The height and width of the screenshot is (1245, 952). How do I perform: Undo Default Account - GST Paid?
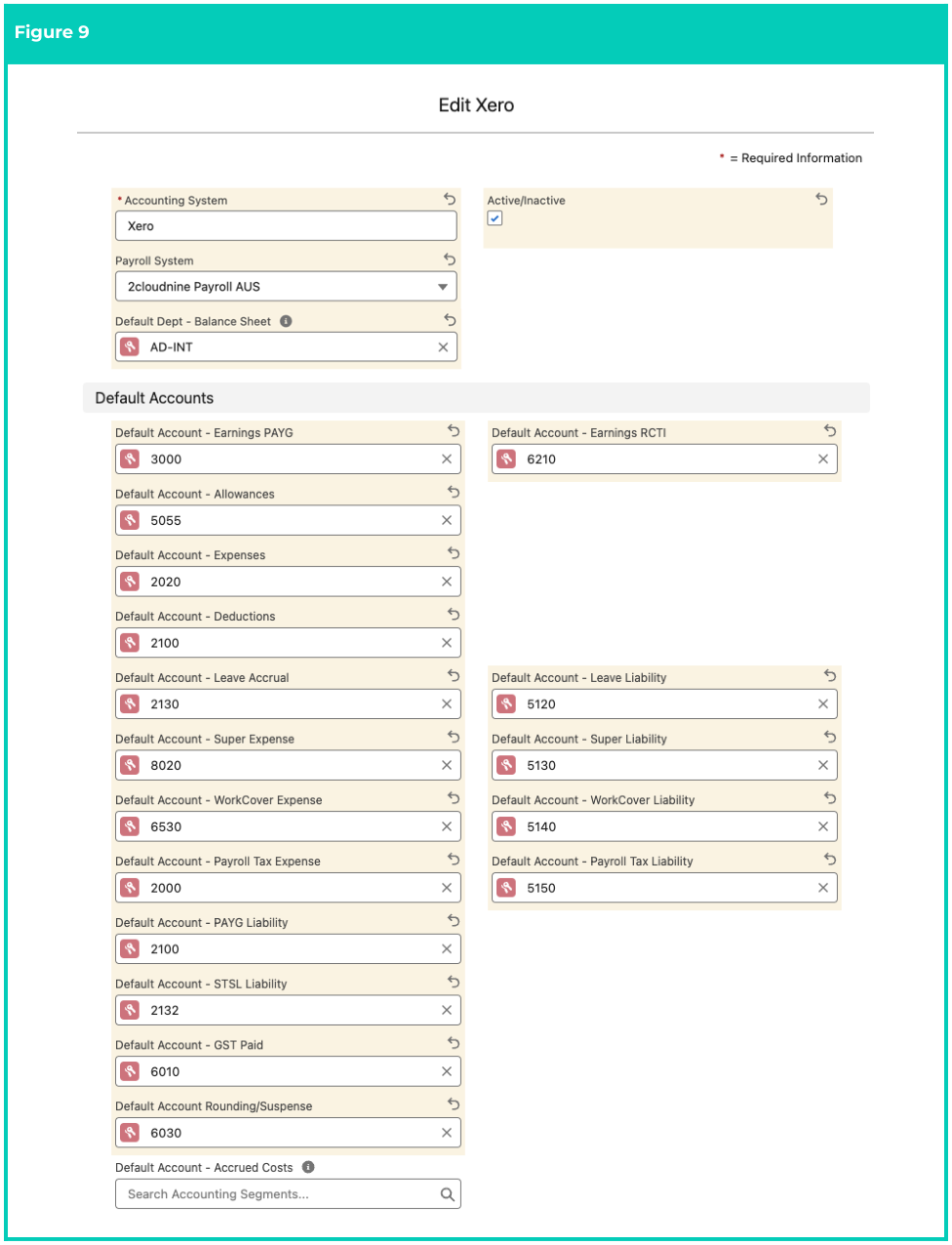(454, 1043)
